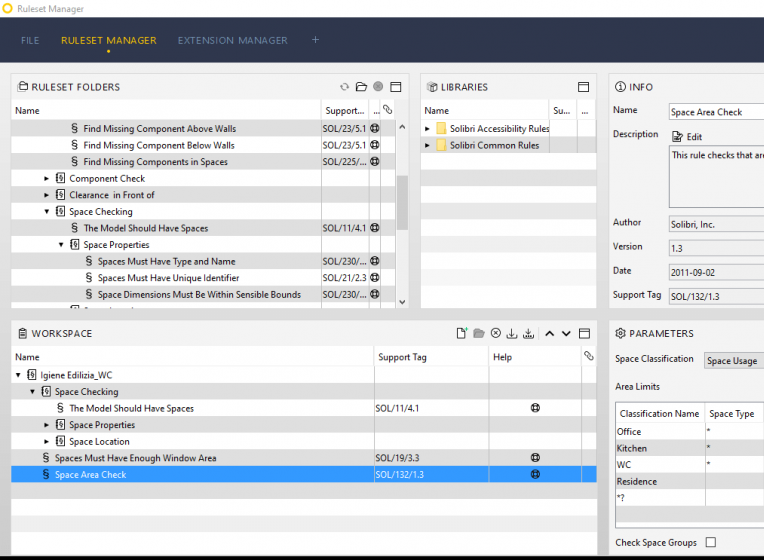Click the new ruleset icon in Workspace
This screenshot has height=560, width=764.
coord(461,333)
